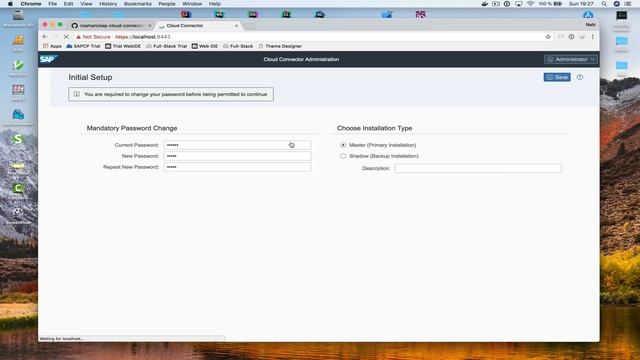Image resolution: width=640 pixels, height=360 pixels.
Task: Click the AirPlay display icon
Action: pos(518,4)
